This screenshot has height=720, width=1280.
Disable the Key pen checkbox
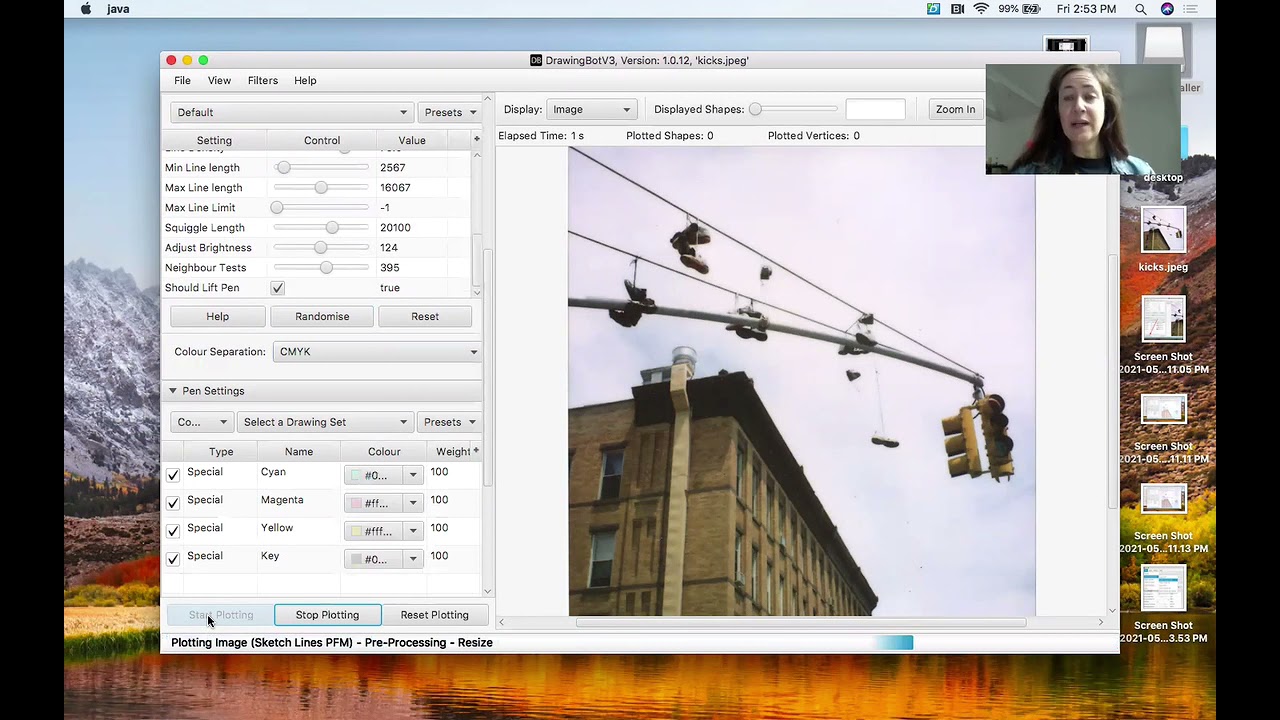click(173, 558)
